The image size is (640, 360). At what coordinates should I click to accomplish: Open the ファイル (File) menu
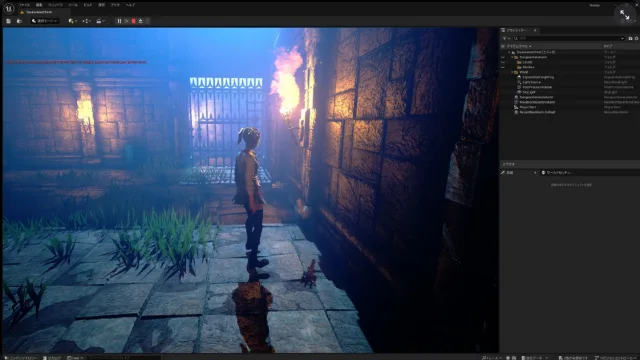24,5
